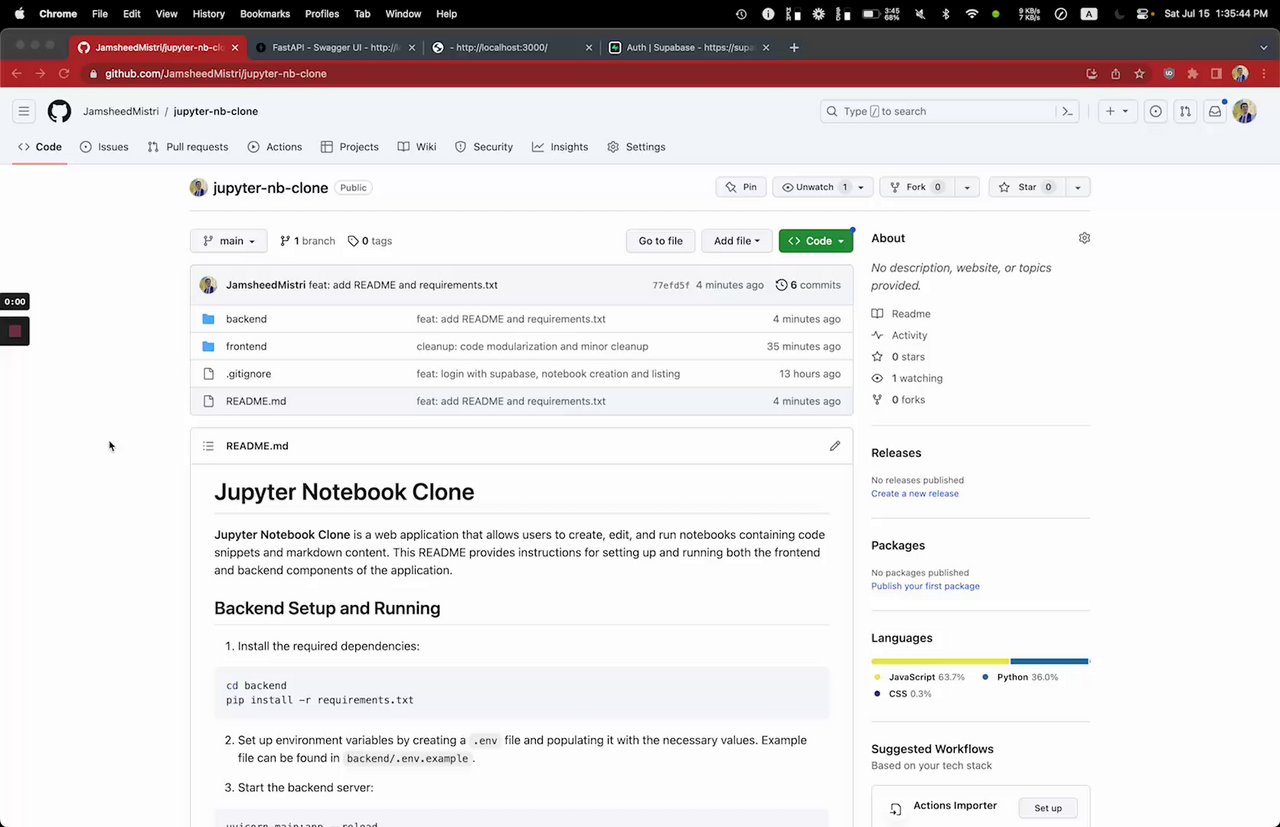Open the Apple menu
Screen dimensions: 1280x827
19,14
